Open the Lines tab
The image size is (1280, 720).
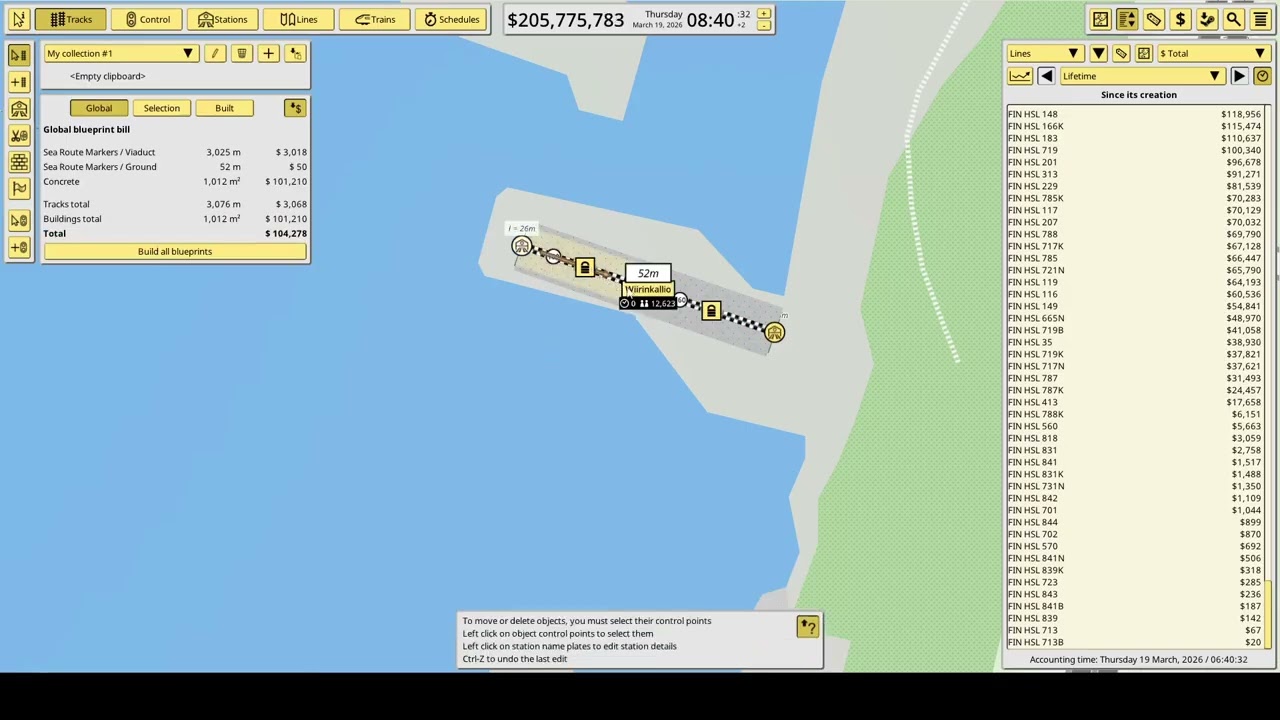tap(298, 19)
